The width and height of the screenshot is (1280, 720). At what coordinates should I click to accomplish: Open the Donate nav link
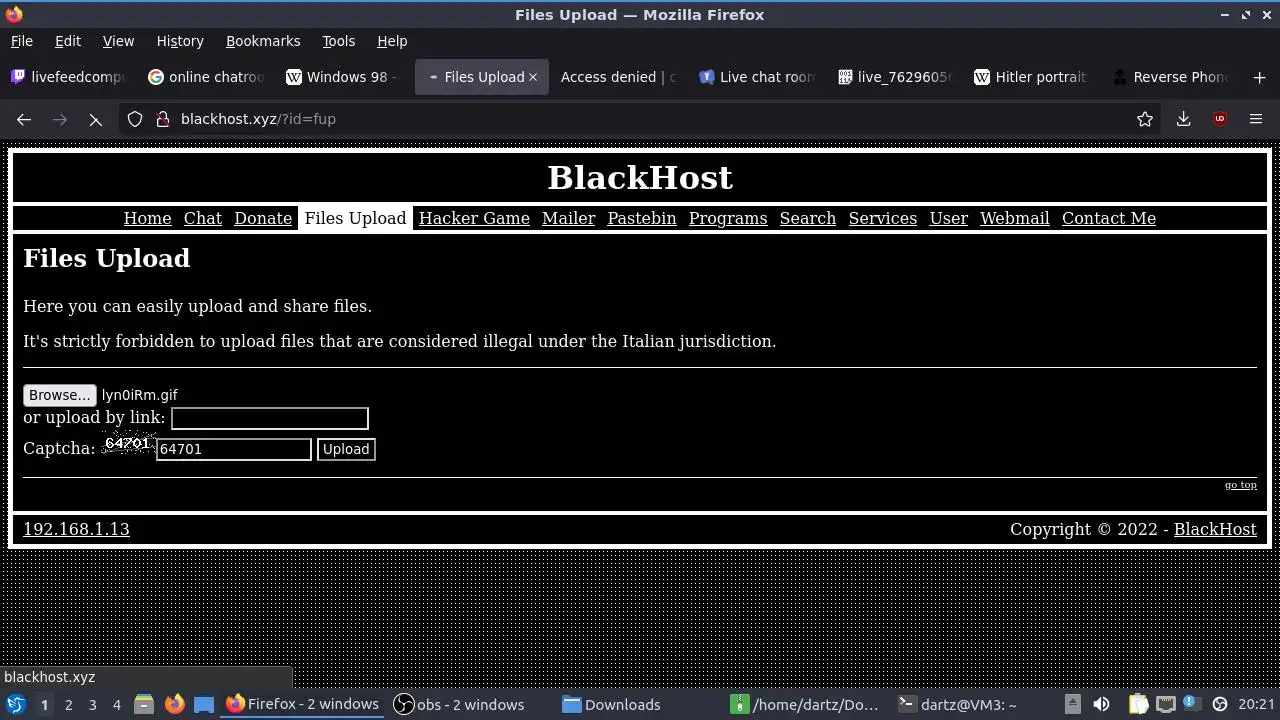click(x=263, y=218)
